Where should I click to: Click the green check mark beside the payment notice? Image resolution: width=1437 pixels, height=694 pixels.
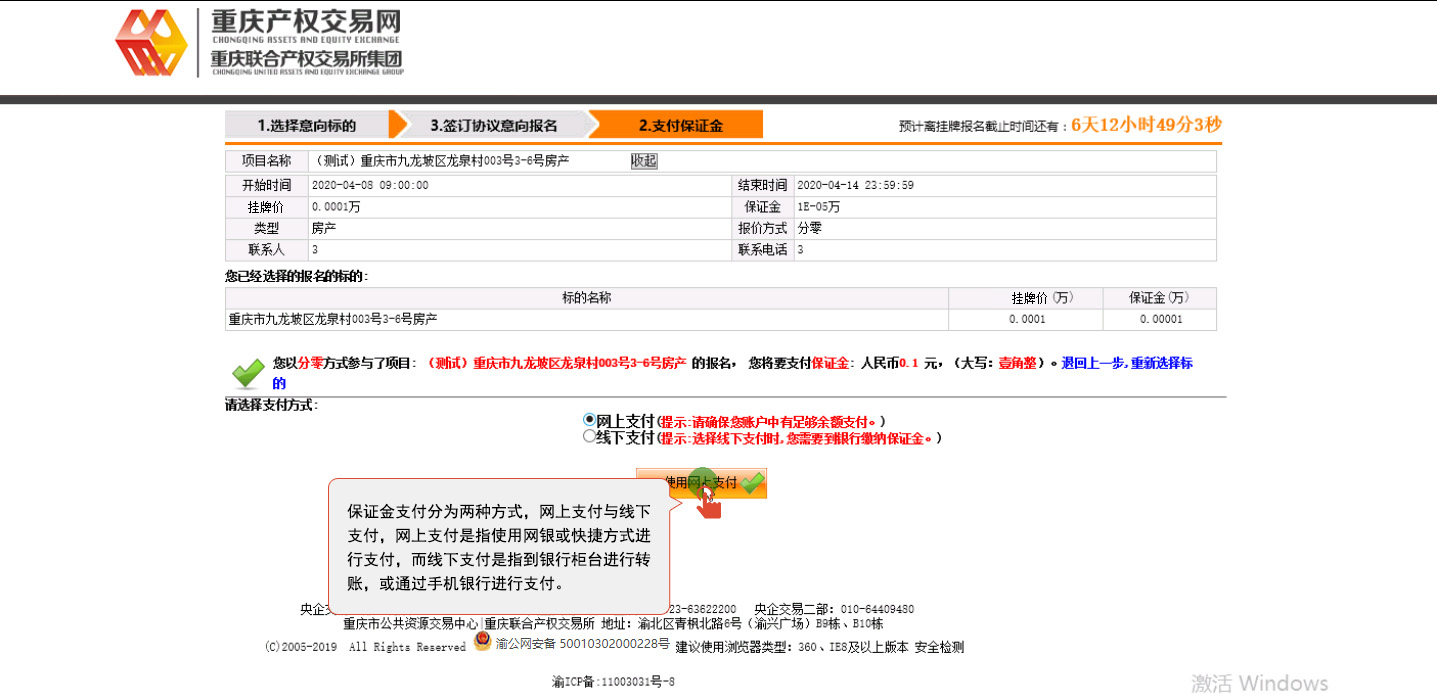click(x=248, y=373)
